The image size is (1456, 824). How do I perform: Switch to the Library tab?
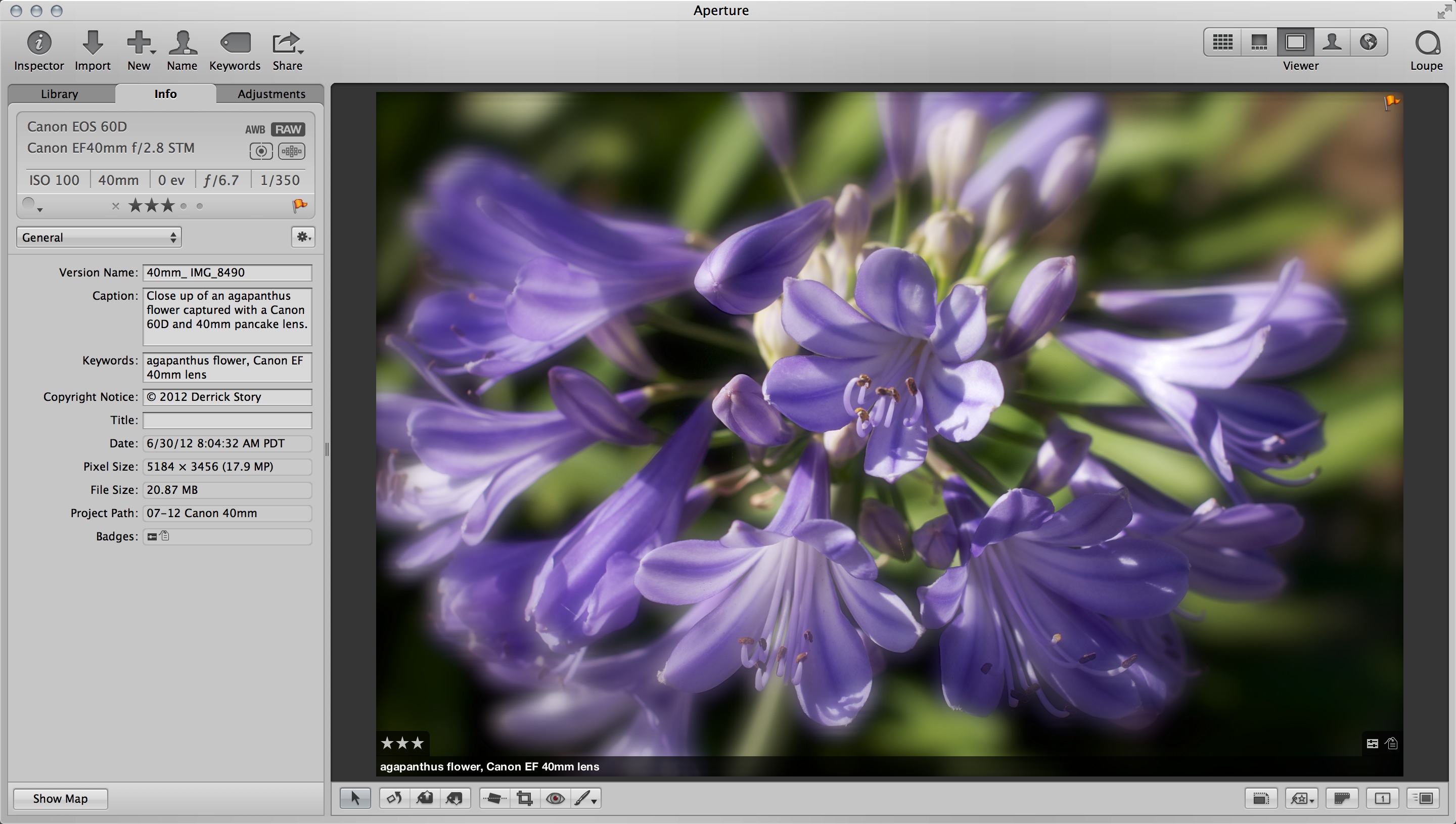60,94
